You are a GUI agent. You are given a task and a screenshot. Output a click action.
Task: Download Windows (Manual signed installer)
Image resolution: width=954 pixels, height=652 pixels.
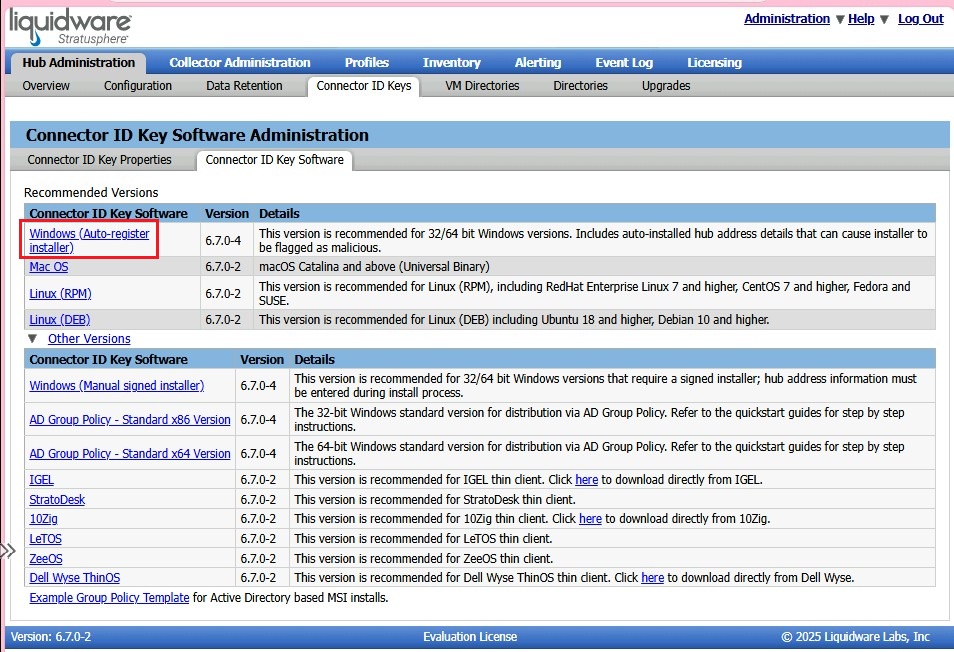click(117, 386)
